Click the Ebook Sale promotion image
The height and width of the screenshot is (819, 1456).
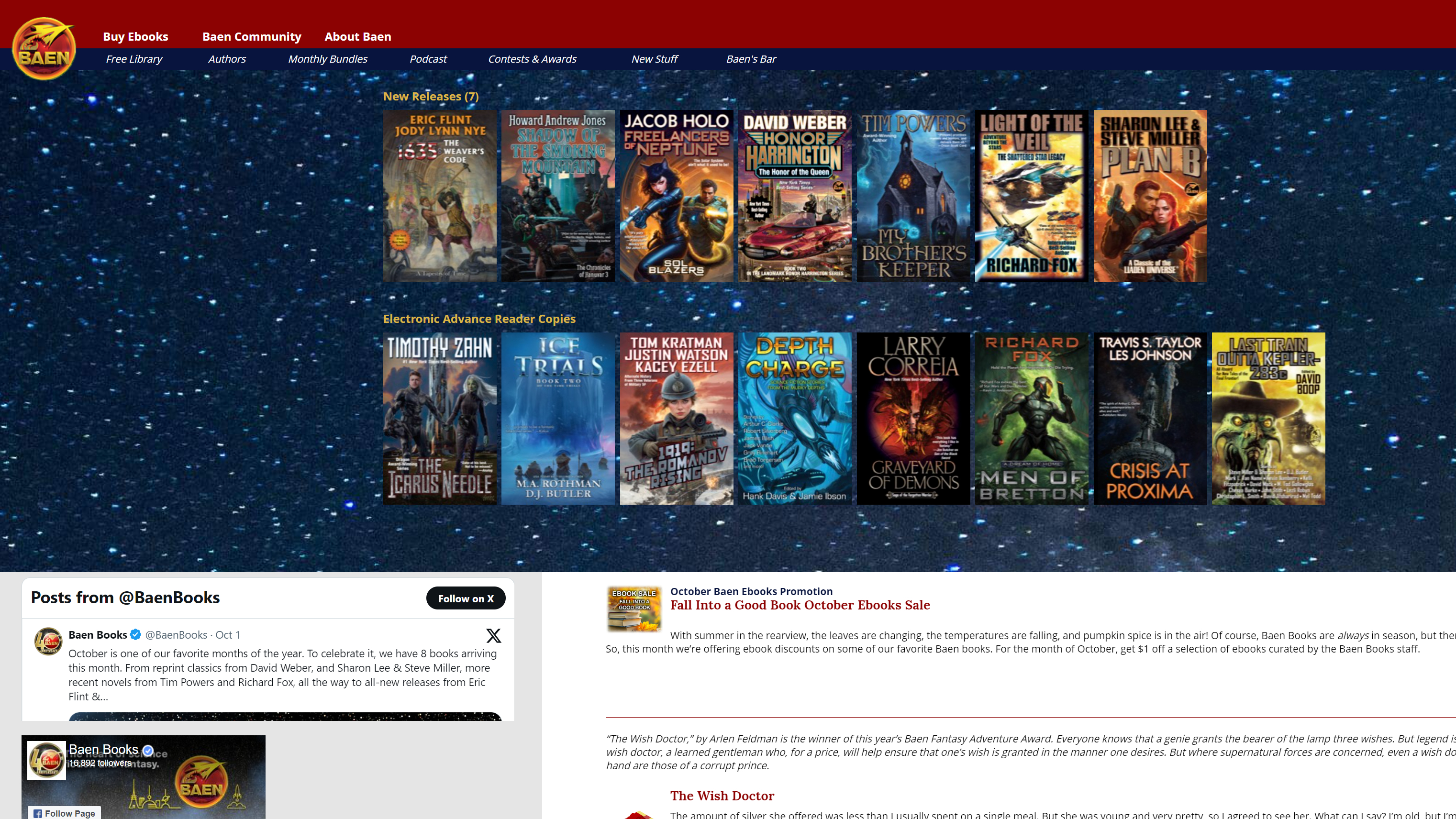coord(634,609)
